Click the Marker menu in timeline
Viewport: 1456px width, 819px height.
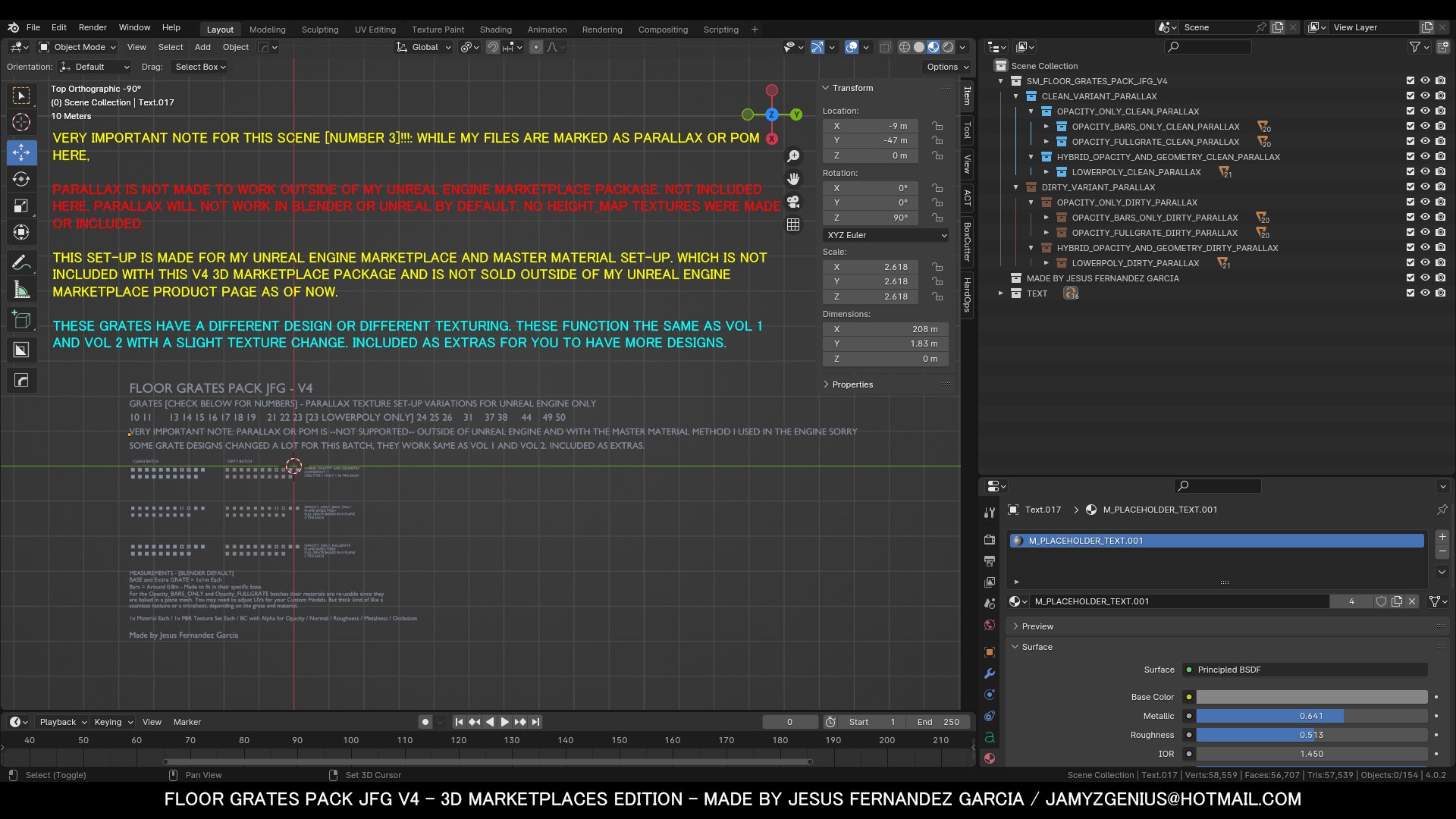click(x=187, y=722)
